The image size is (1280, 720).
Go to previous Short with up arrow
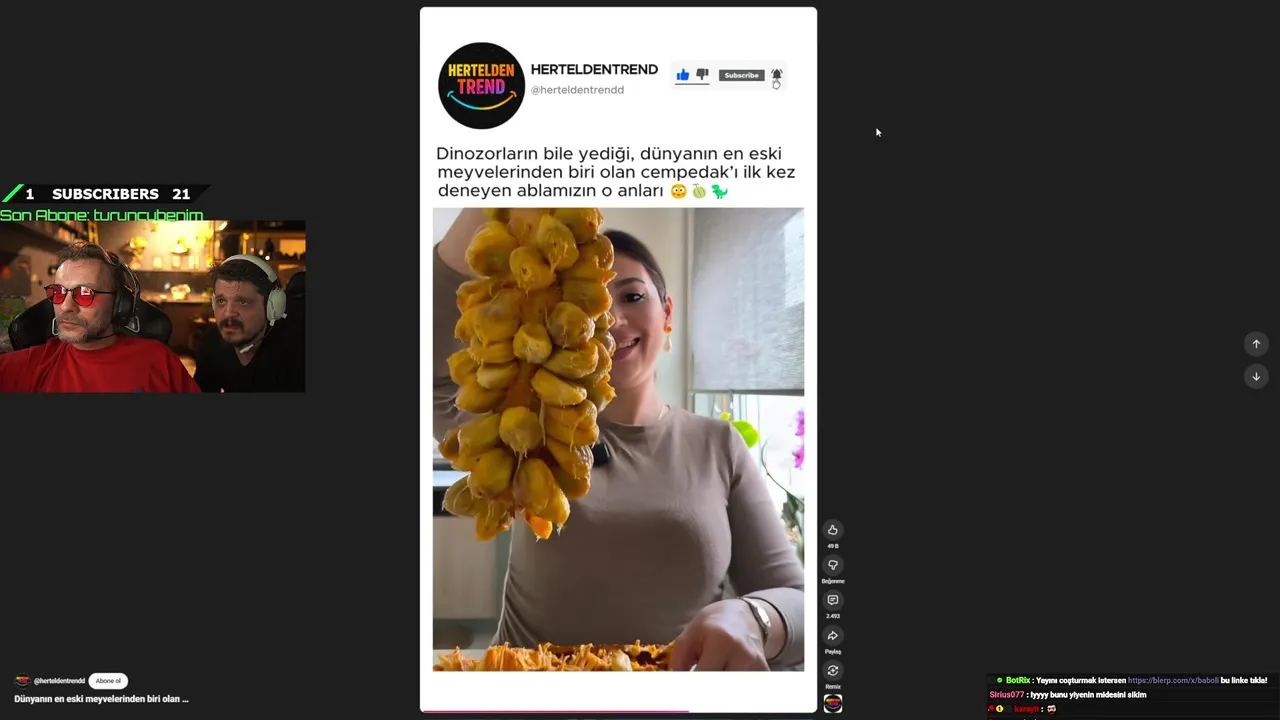pos(1256,343)
